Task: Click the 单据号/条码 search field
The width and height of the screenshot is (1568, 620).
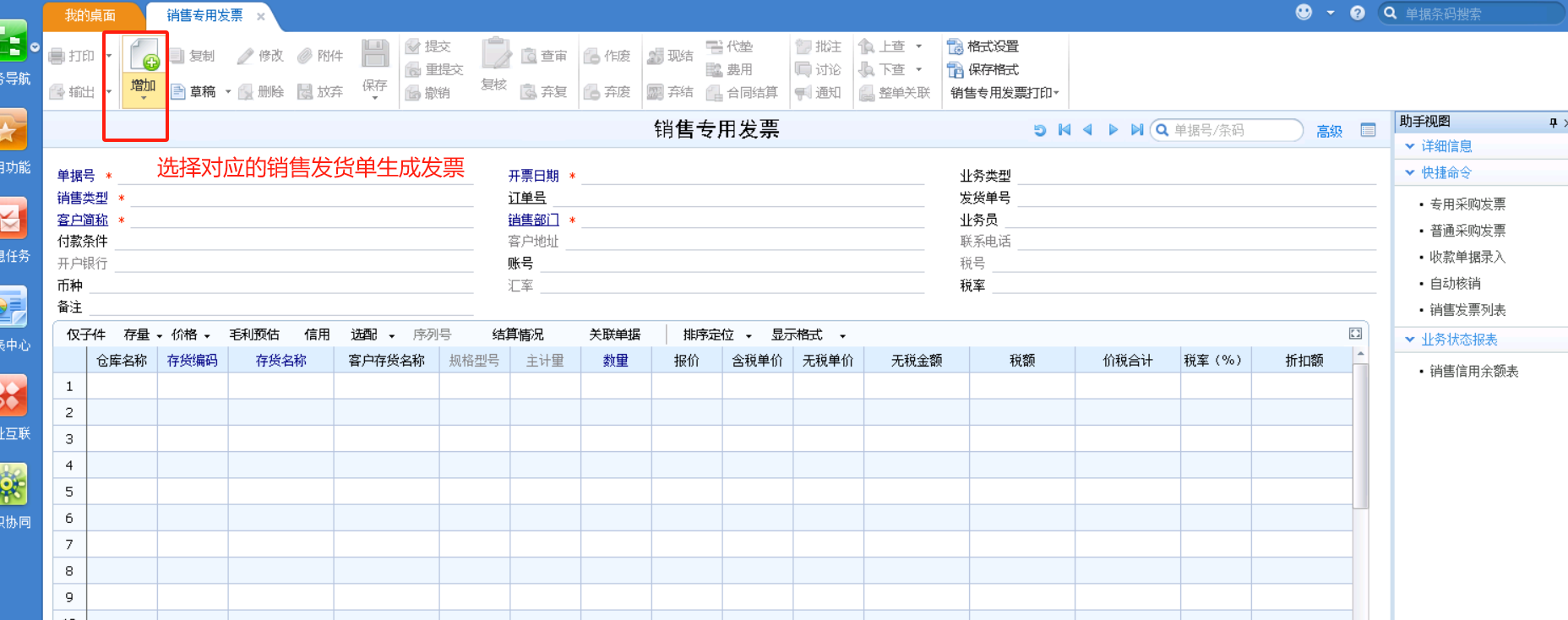Action: [1227, 130]
